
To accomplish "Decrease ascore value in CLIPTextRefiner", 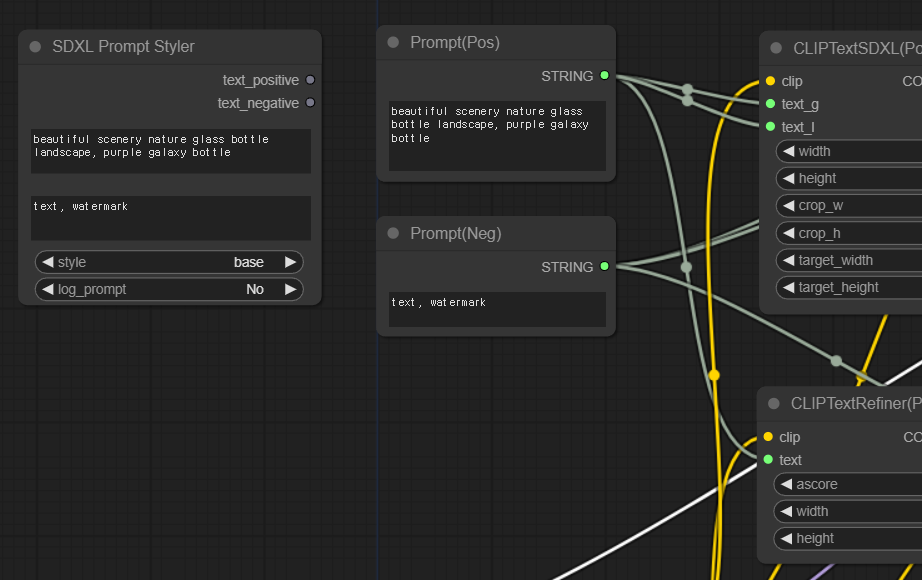I will coord(786,484).
